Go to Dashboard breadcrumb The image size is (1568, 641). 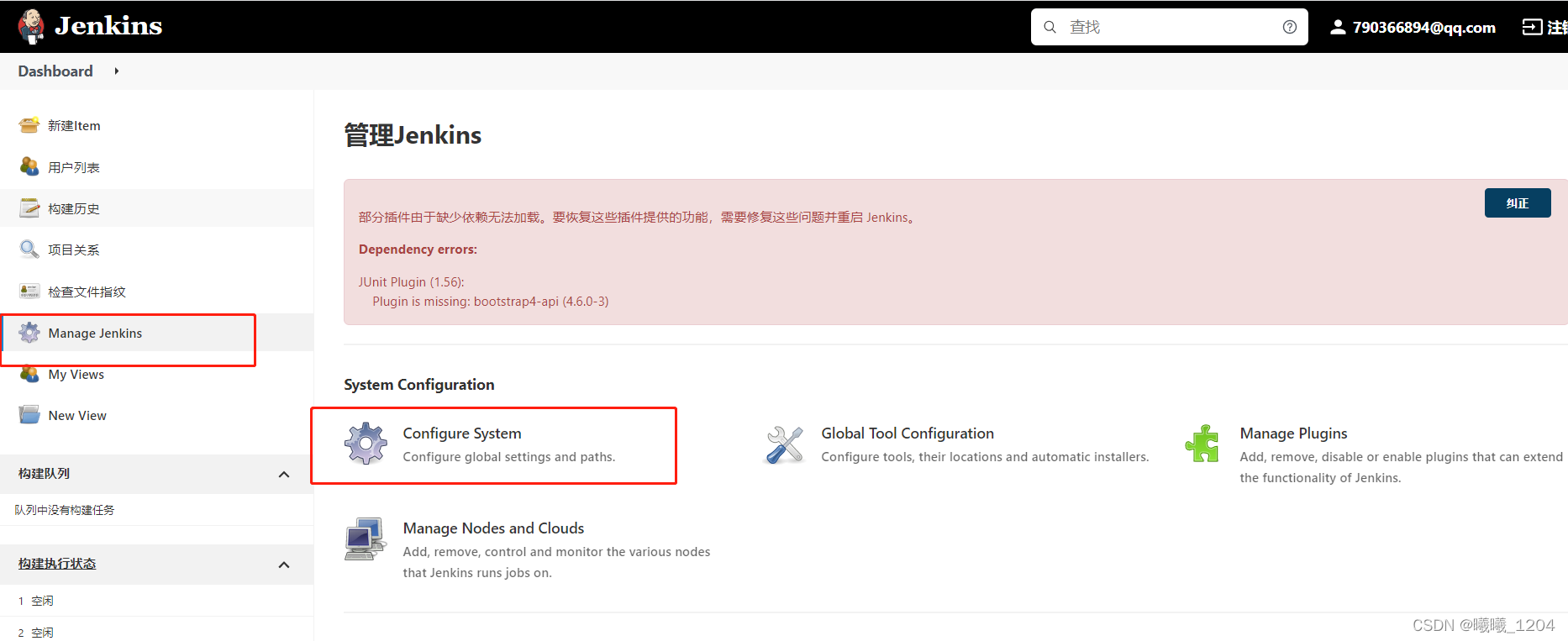click(x=55, y=71)
